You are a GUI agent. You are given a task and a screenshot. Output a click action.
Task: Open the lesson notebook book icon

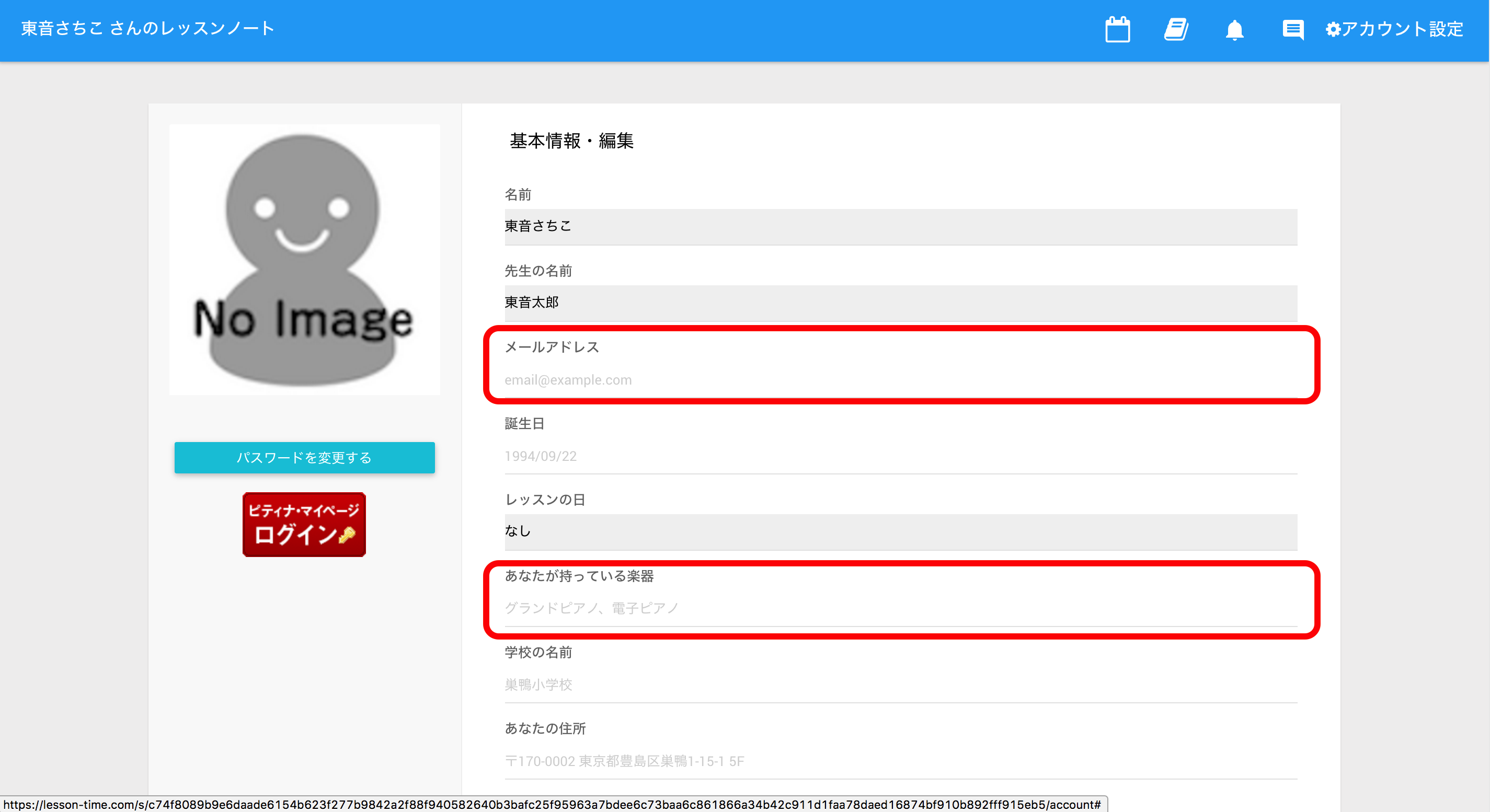[x=1176, y=29]
